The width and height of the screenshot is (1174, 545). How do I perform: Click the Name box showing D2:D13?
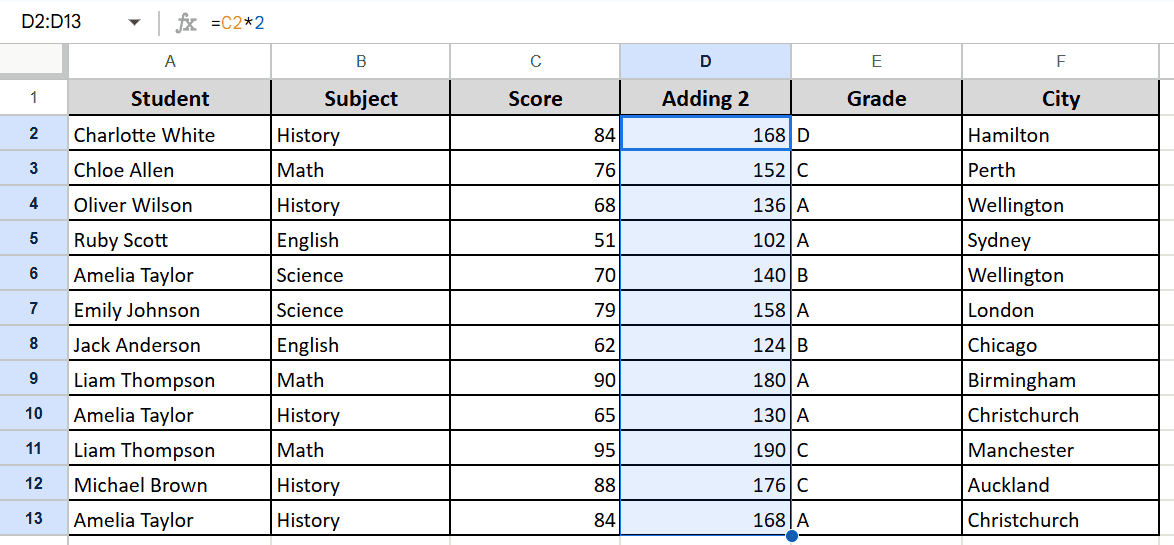(74, 22)
